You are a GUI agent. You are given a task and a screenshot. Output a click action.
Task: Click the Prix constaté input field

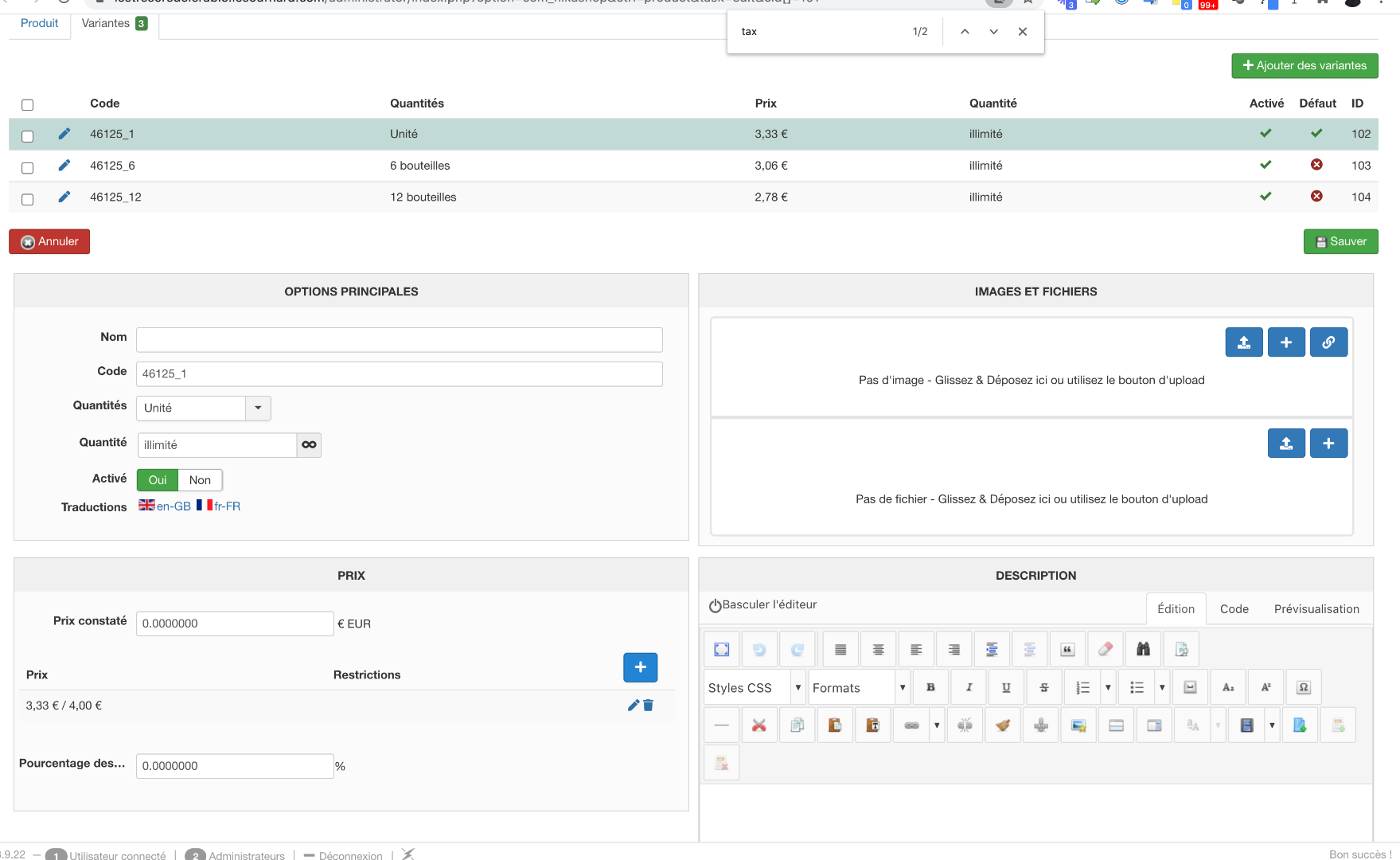tap(235, 623)
